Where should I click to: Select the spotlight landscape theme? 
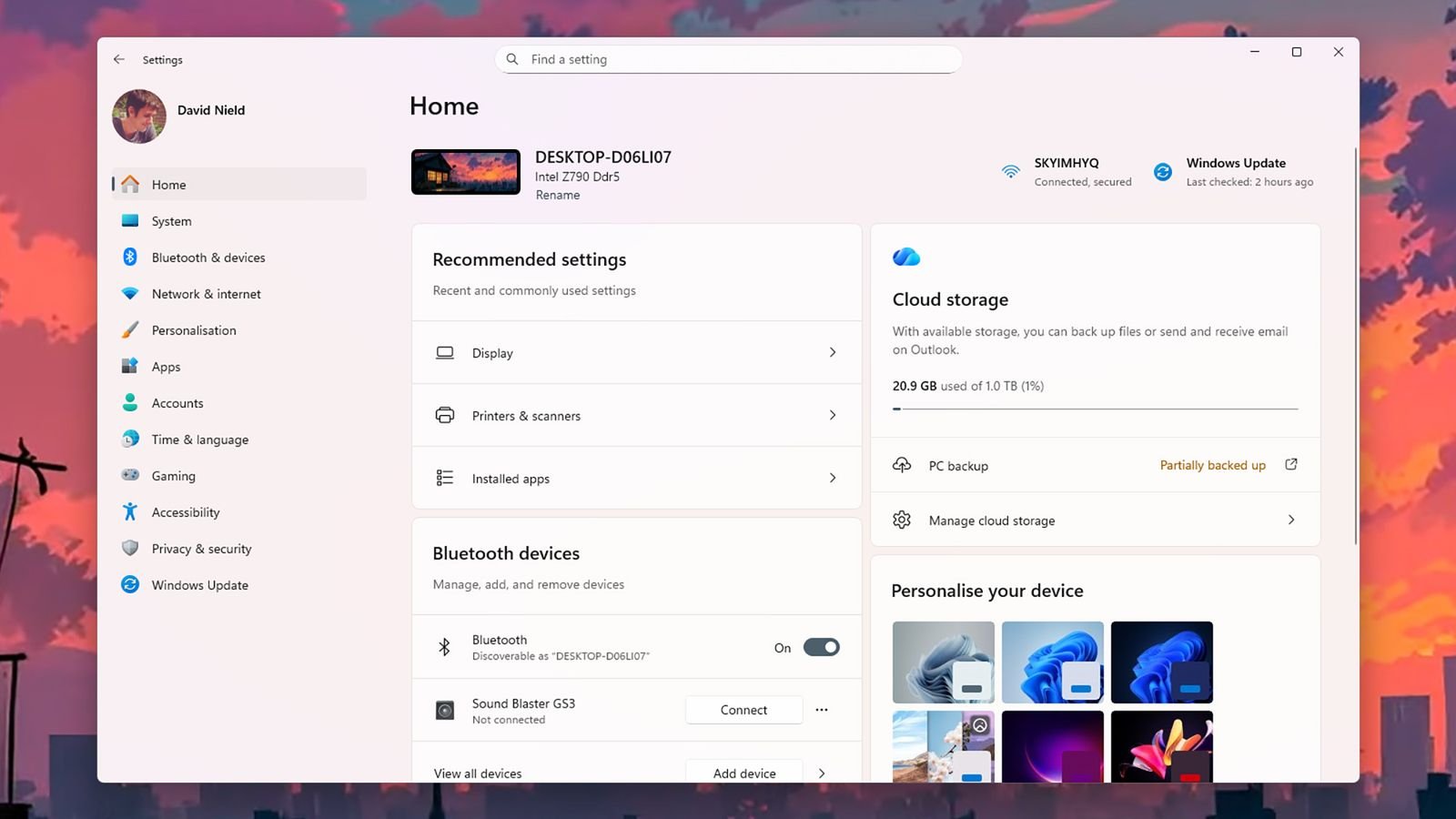(x=944, y=746)
